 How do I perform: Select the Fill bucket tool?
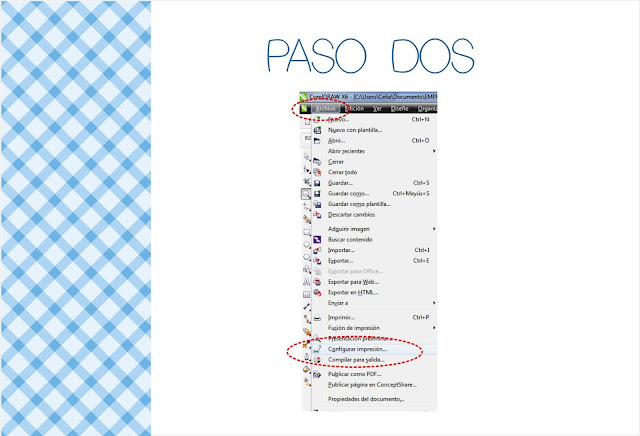306,369
